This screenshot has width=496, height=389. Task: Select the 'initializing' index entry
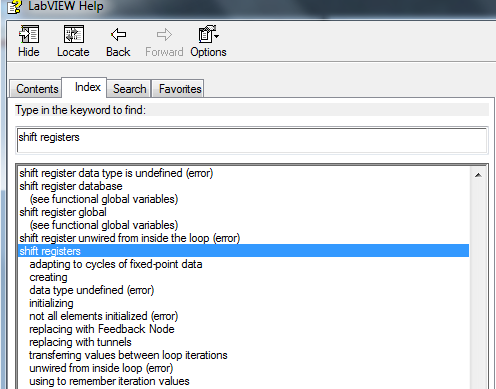point(51,303)
